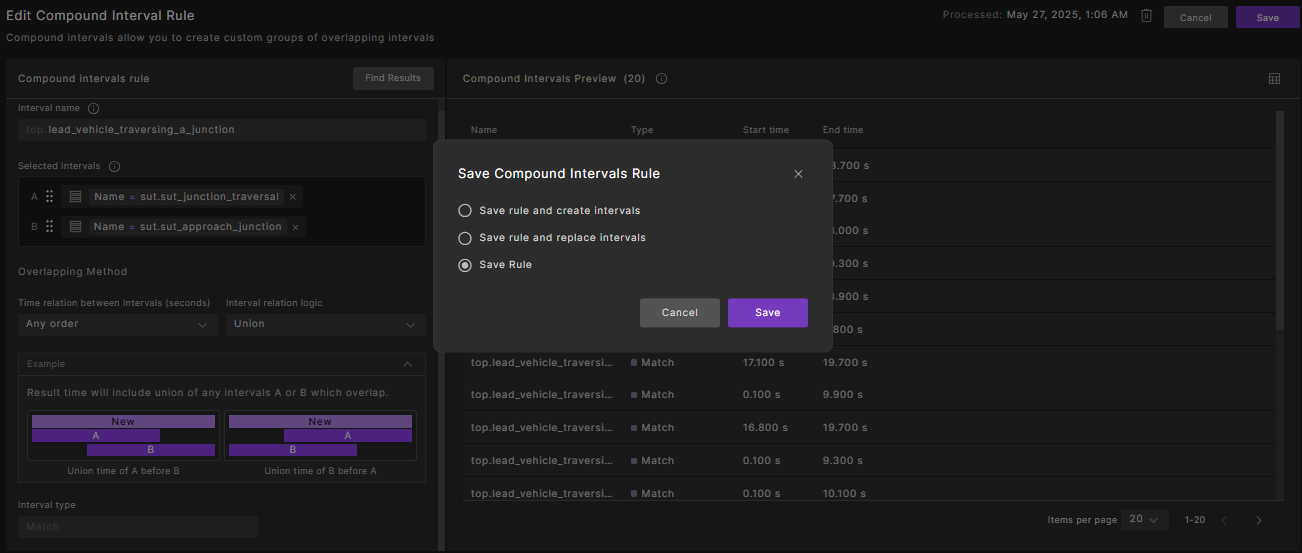
Task: Click the trash delete icon in header
Action: (x=1146, y=16)
